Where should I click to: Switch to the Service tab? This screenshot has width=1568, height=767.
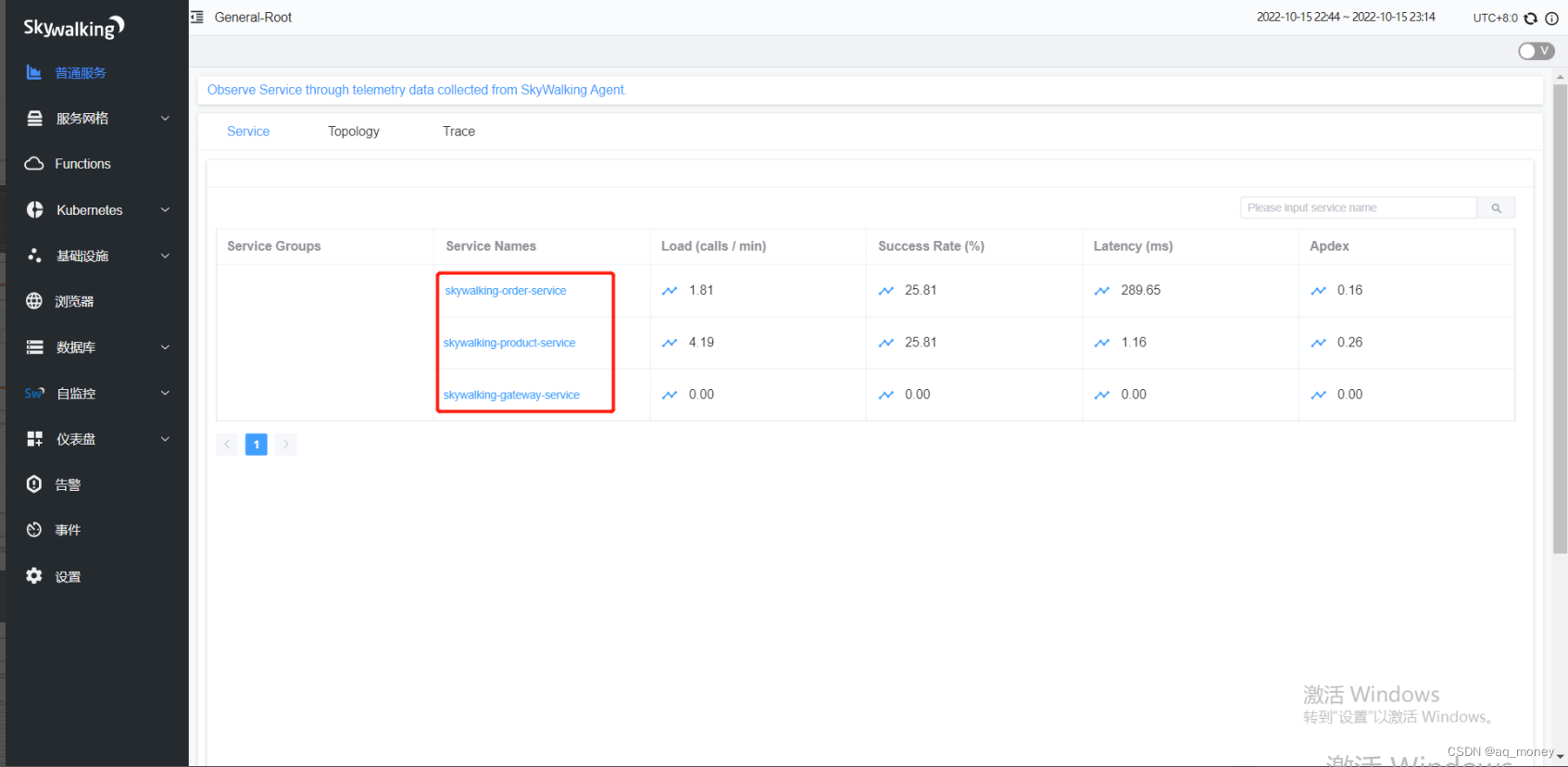248,132
